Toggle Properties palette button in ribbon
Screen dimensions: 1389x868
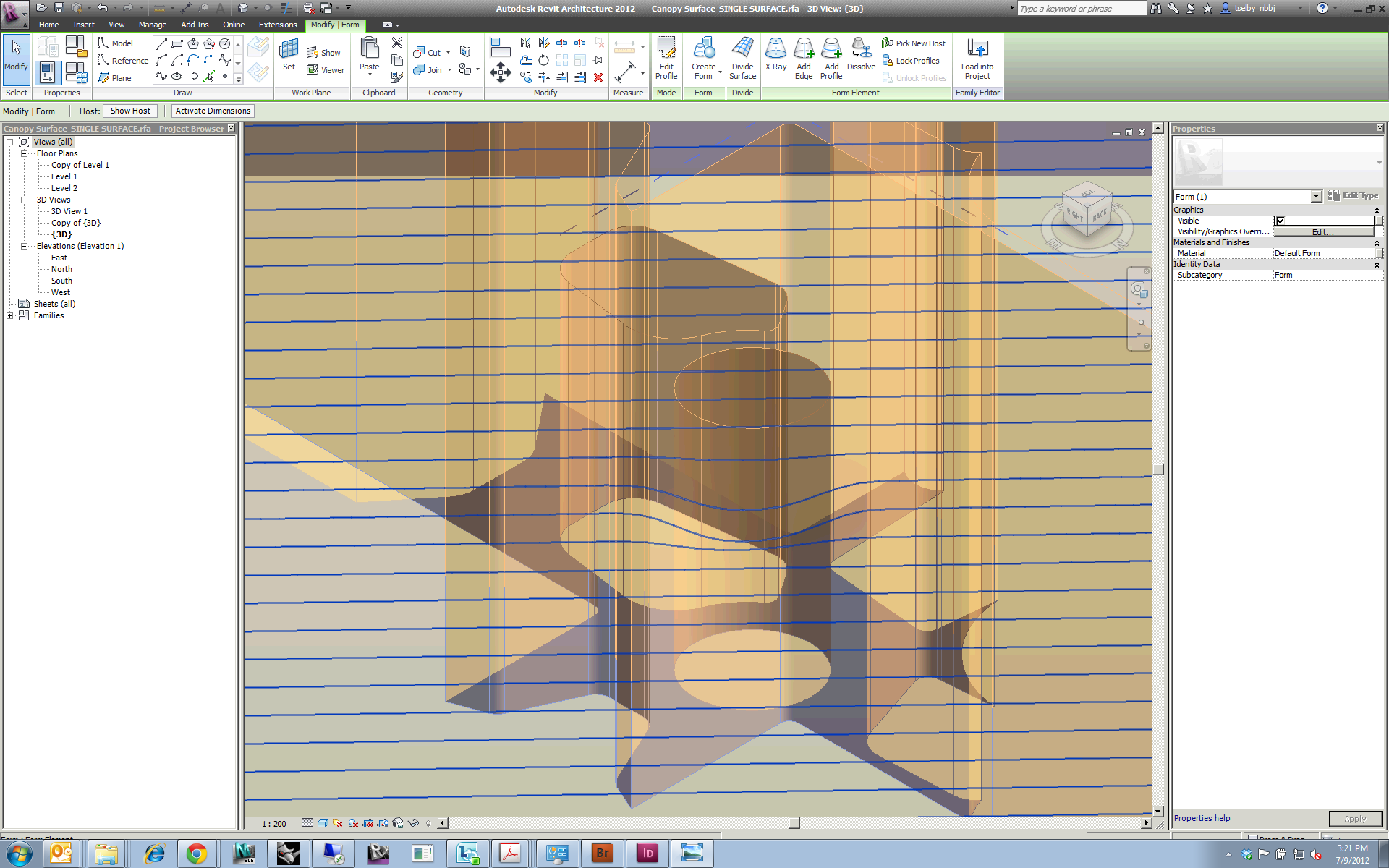(47, 72)
